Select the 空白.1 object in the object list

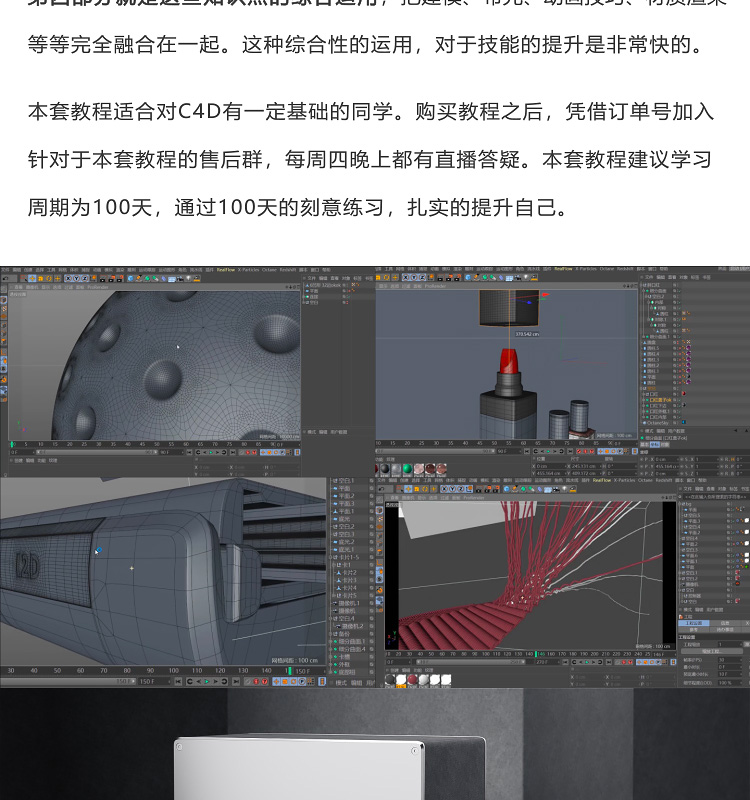pos(343,481)
